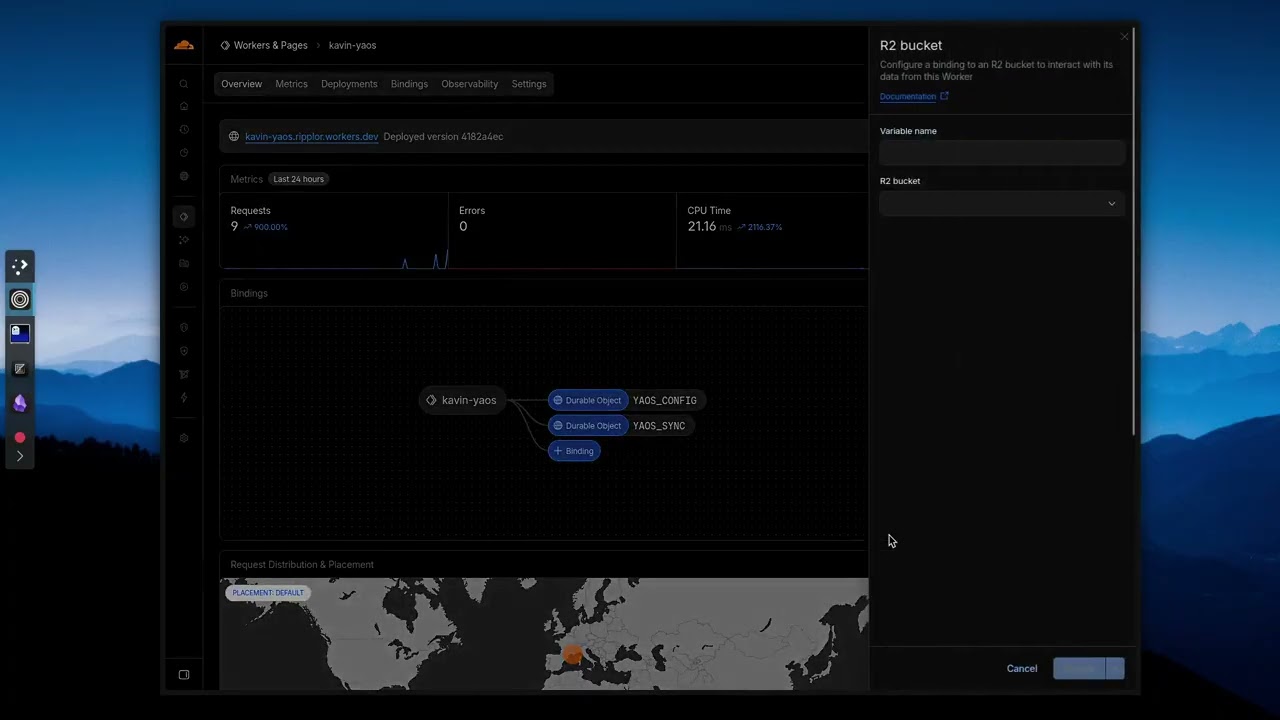Open the split arrow beside submit button
The height and width of the screenshot is (720, 1280).
coord(1115,668)
